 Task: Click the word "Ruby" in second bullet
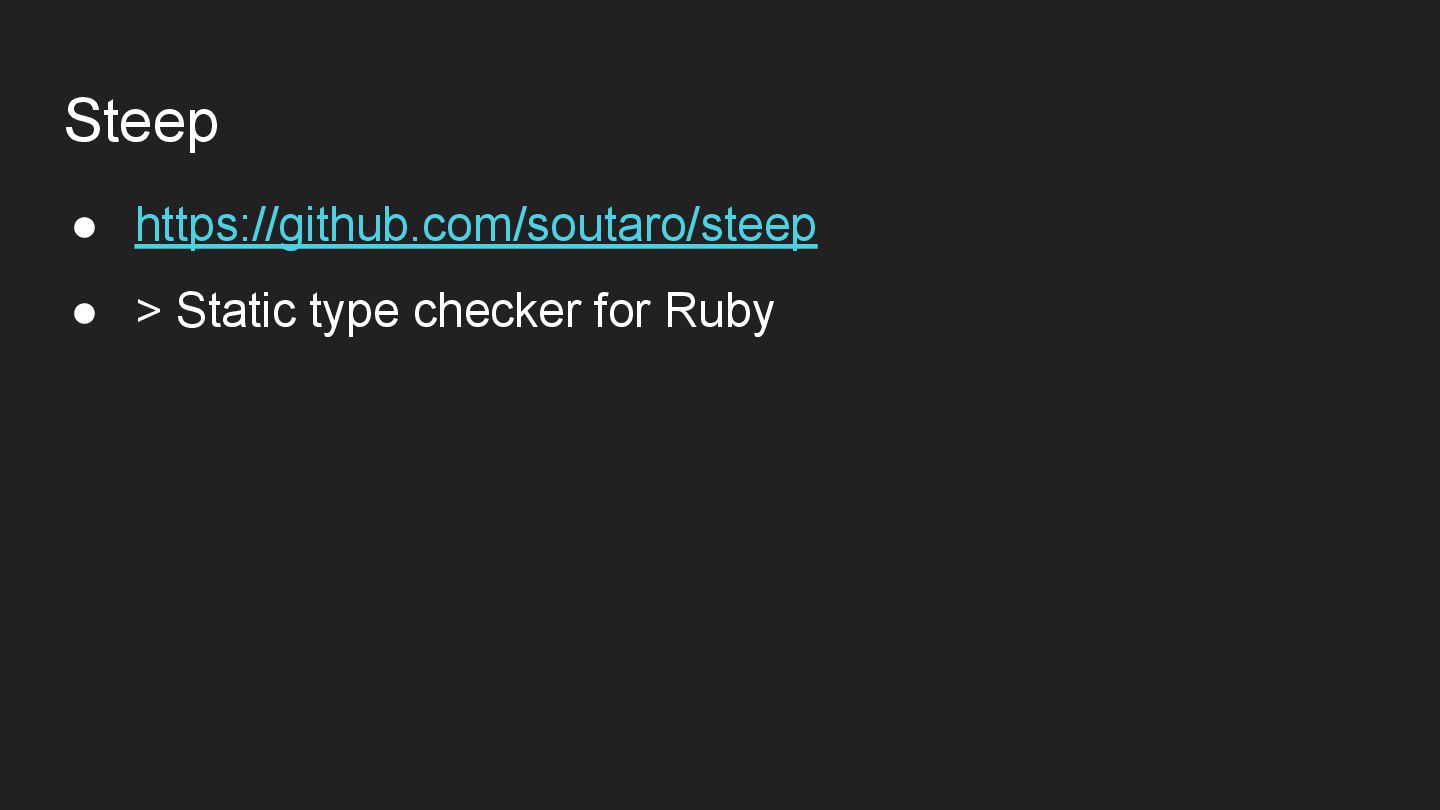719,311
